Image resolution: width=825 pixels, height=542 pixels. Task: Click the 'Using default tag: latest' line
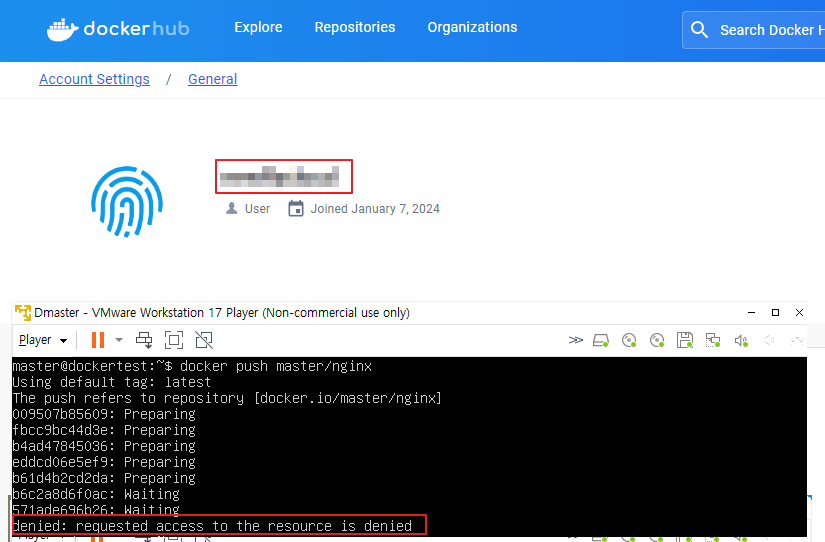(x=112, y=382)
